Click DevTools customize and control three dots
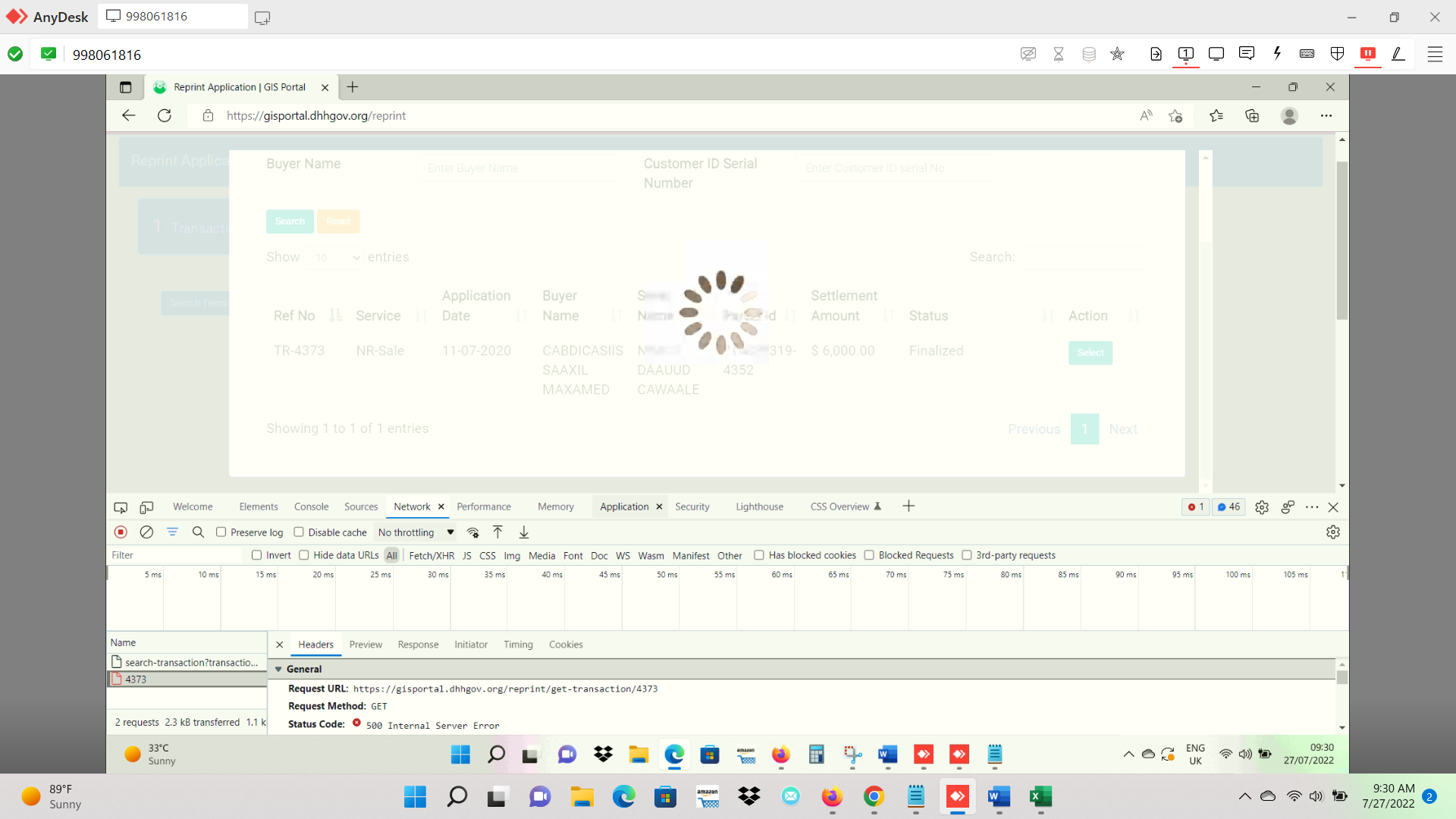Screen dimensions: 1456x819 (1312, 507)
